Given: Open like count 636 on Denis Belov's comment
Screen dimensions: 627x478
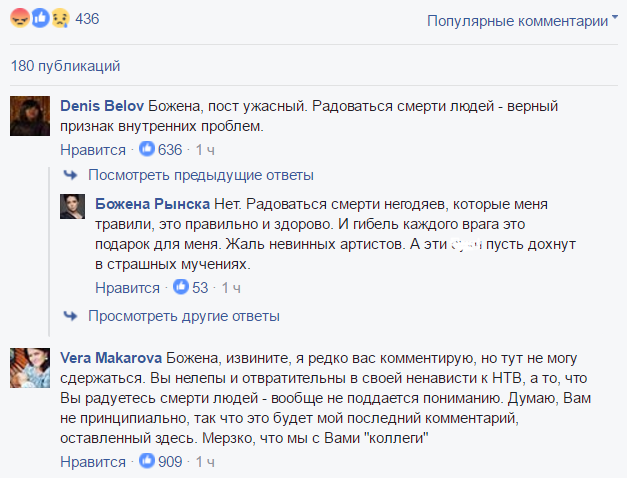Looking at the screenshot, I should 162,150.
